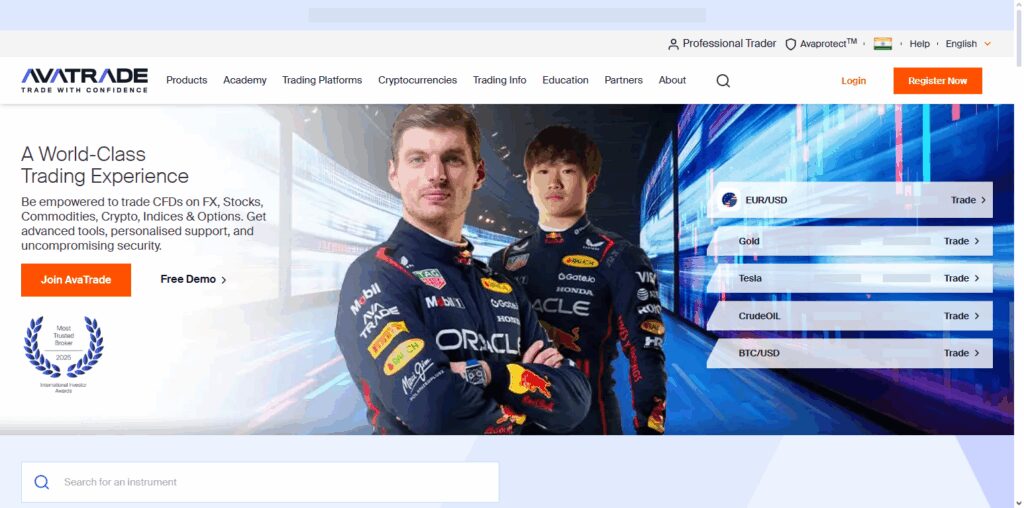
Task: Click the Register Now button
Action: (937, 80)
